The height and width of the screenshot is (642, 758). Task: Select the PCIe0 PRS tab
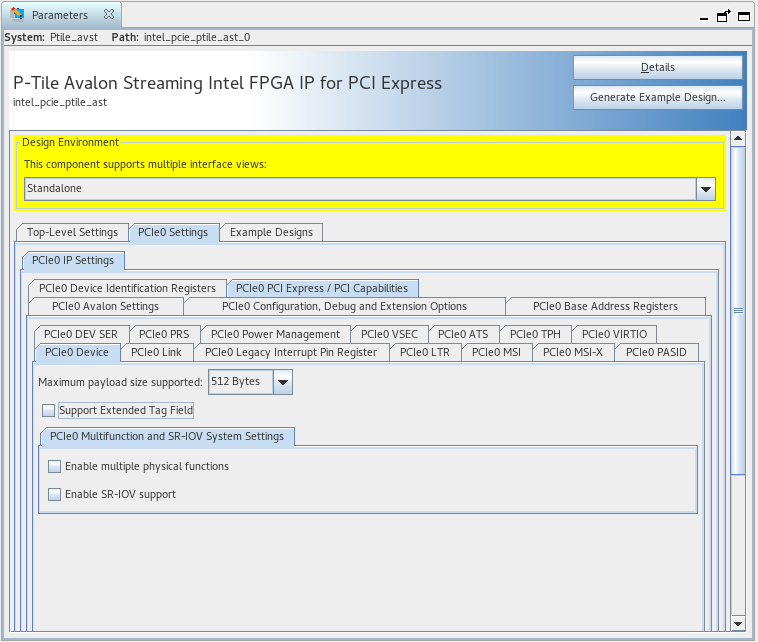(x=164, y=334)
